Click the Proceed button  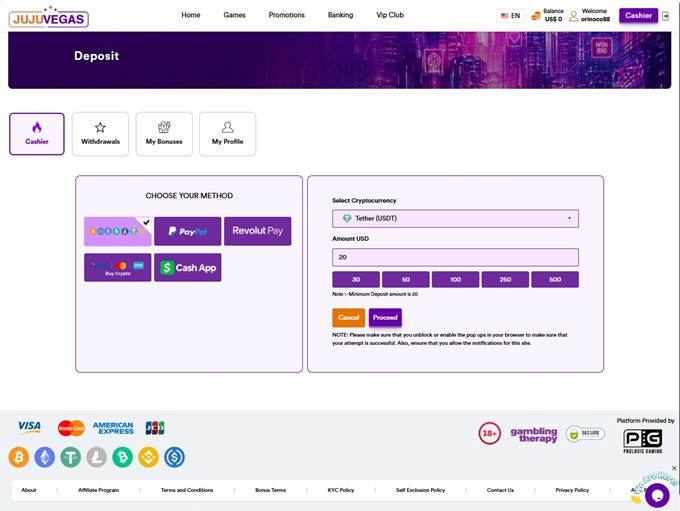pos(385,318)
